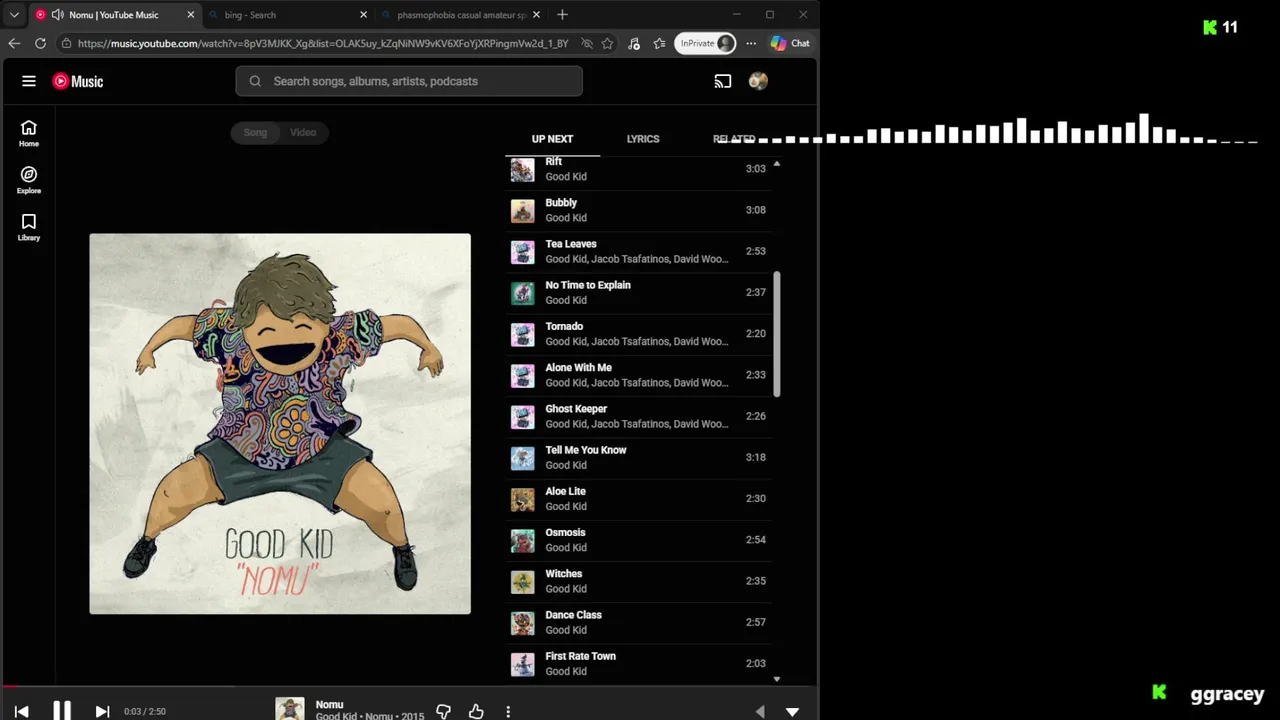
Task: Play Dance Class from the queue
Action: tap(638, 622)
